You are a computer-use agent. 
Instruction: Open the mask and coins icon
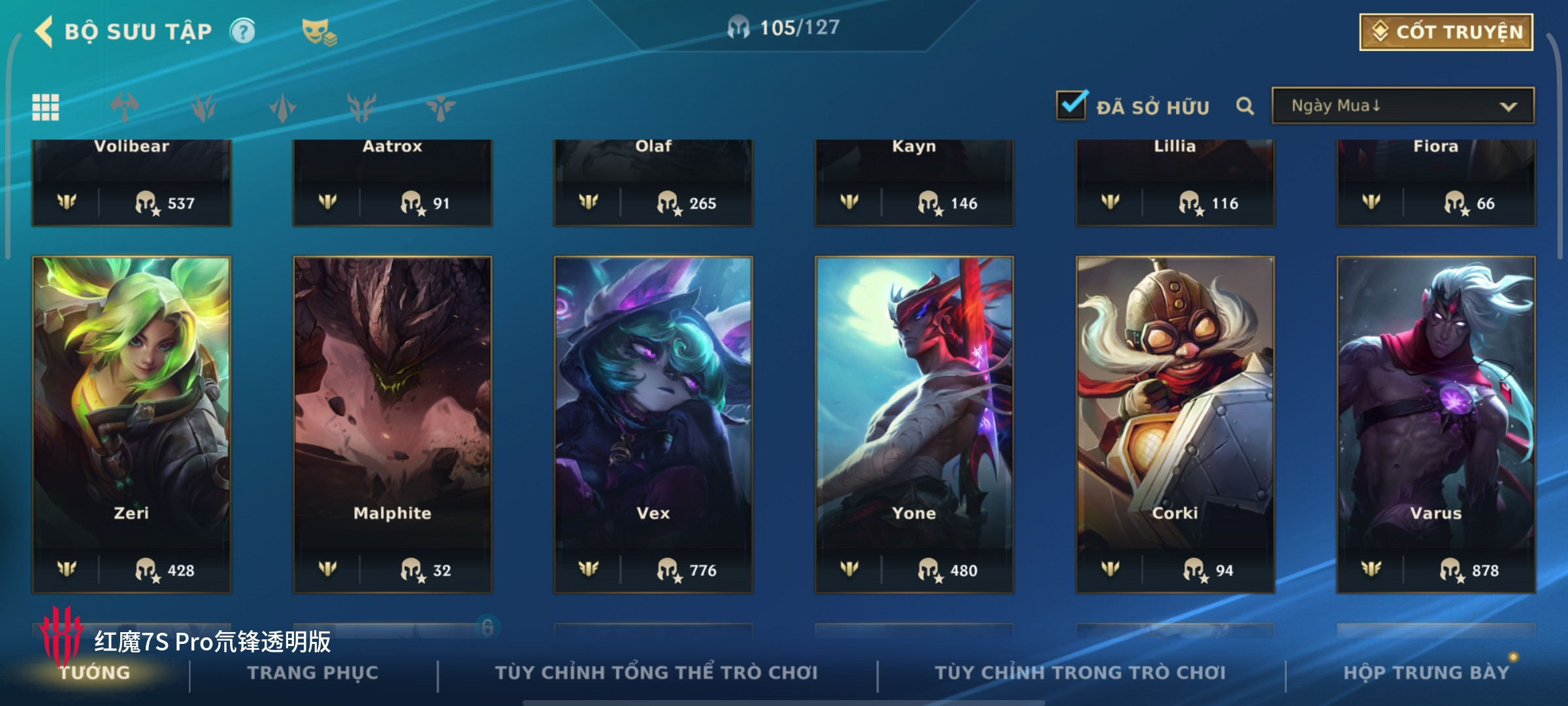(319, 33)
